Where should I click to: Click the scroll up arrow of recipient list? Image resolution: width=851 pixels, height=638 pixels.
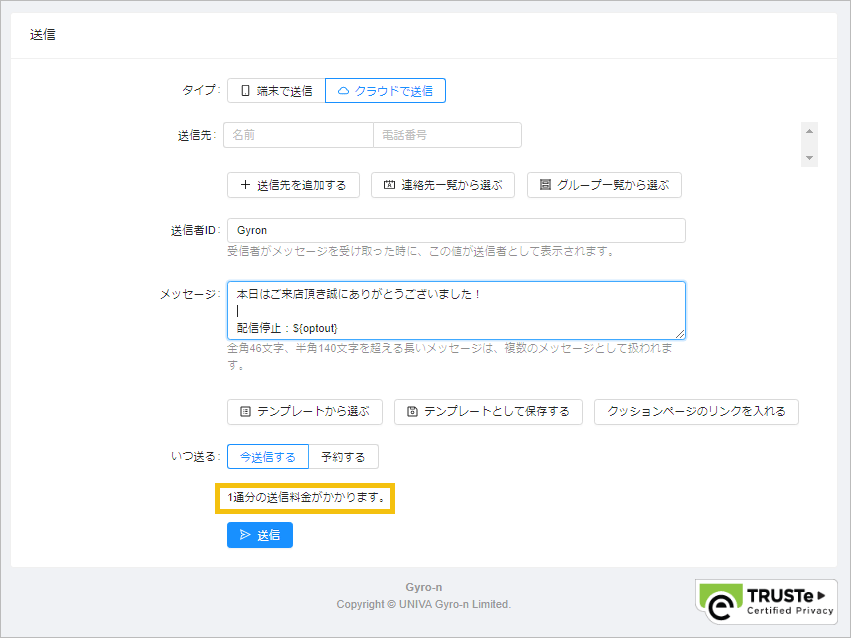(809, 131)
